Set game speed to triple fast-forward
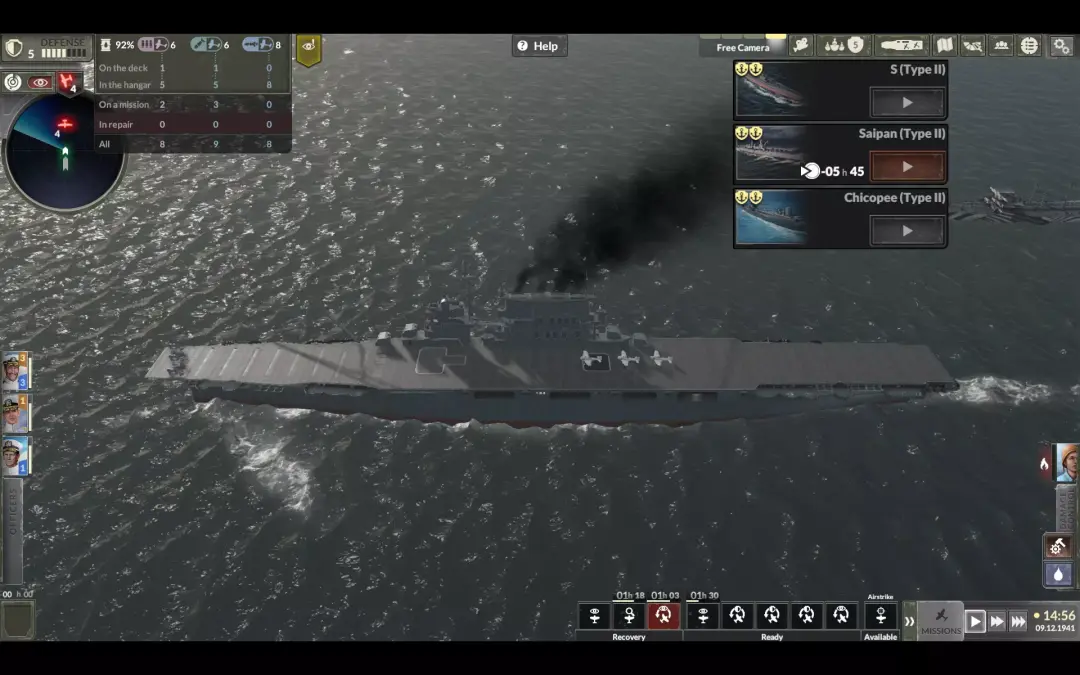1080x675 pixels. click(x=1018, y=622)
